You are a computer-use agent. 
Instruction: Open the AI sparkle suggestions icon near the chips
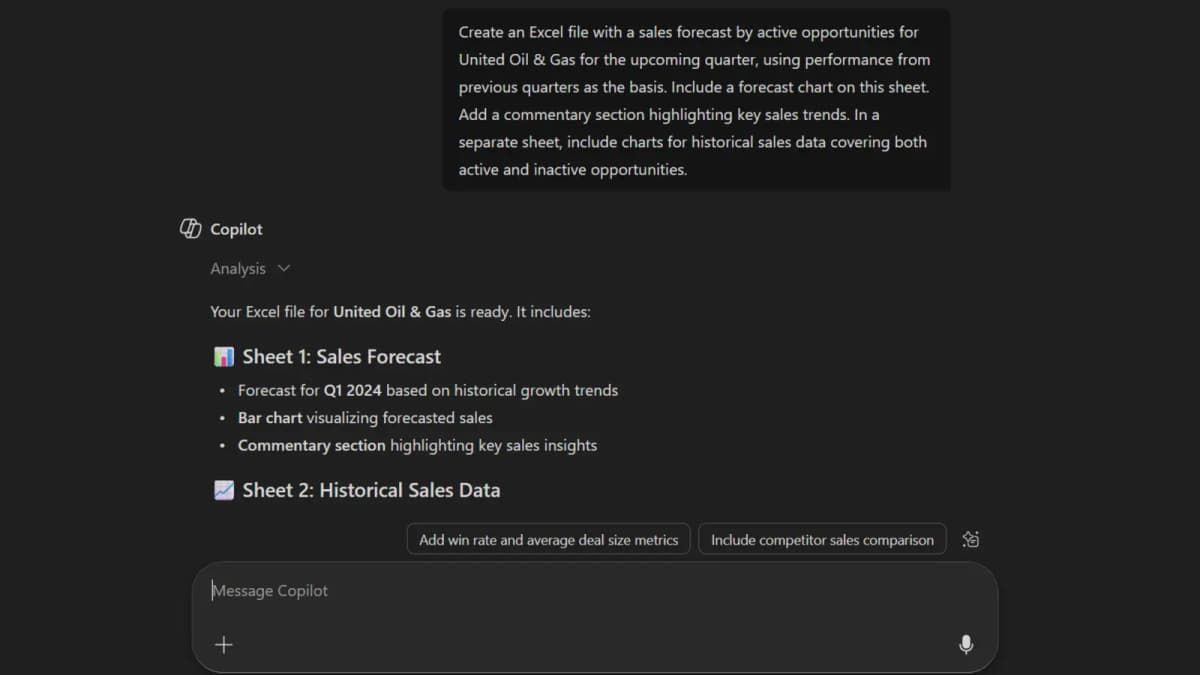click(x=969, y=539)
